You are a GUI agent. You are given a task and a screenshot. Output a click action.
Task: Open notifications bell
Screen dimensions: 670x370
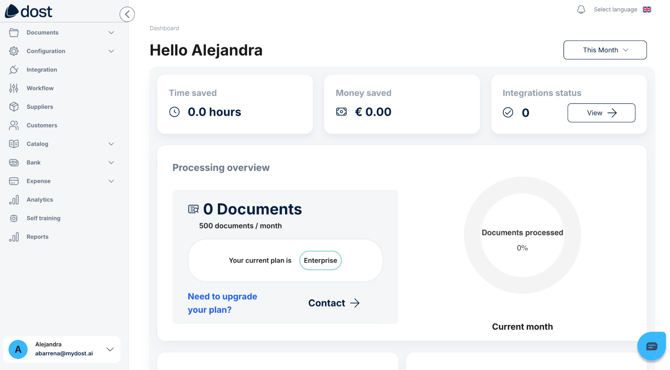(x=581, y=9)
